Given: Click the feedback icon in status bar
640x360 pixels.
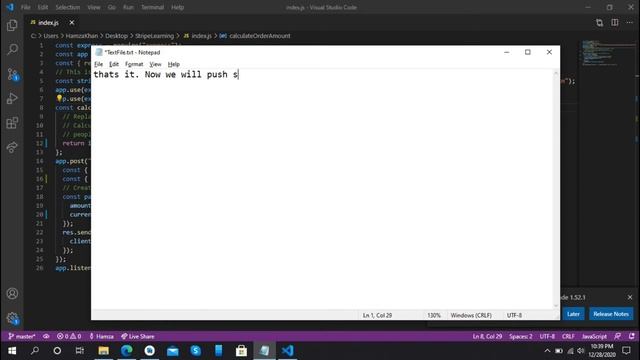Looking at the screenshot, I should pos(618,336).
